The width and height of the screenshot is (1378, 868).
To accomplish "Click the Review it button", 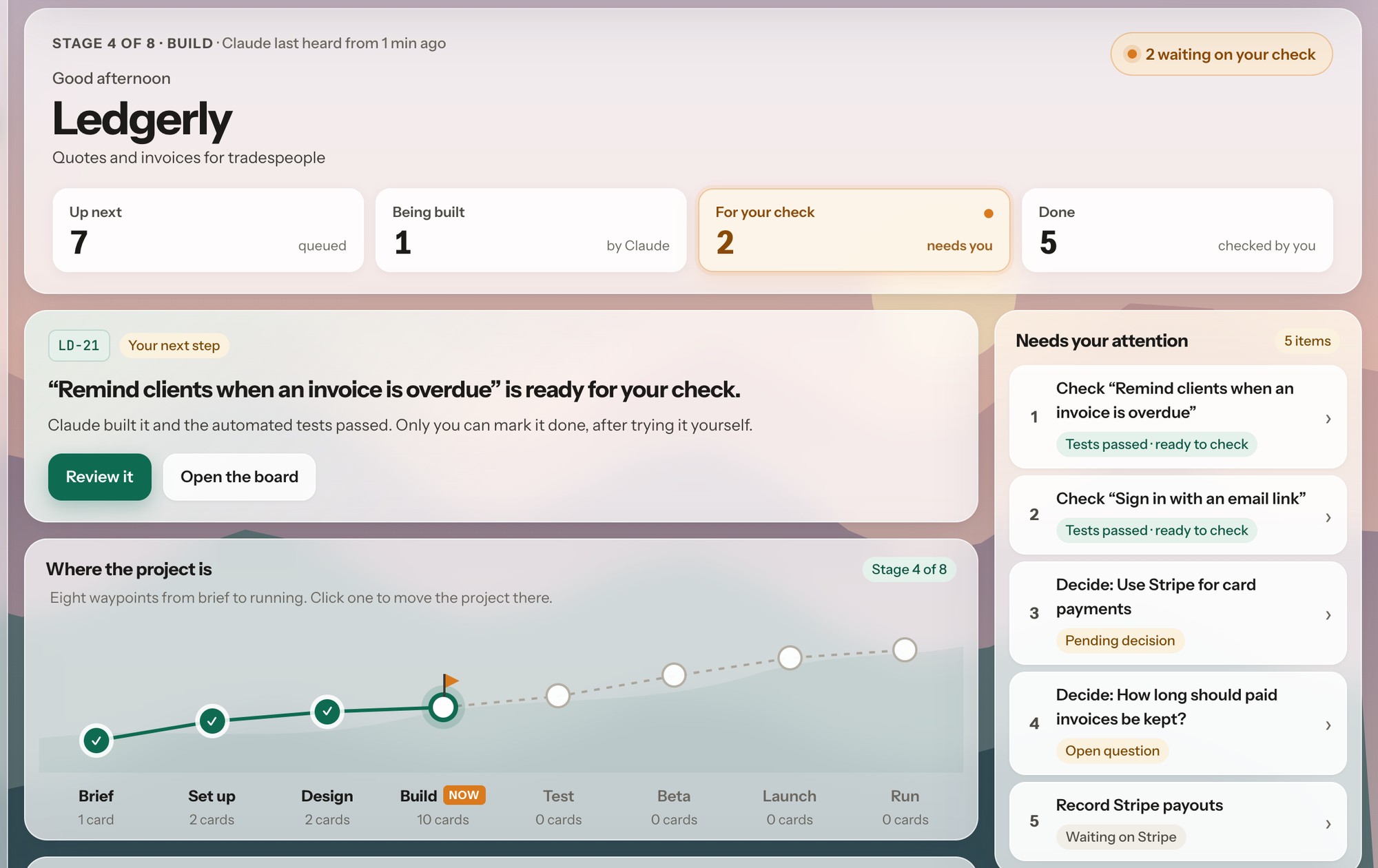I will click(x=100, y=477).
